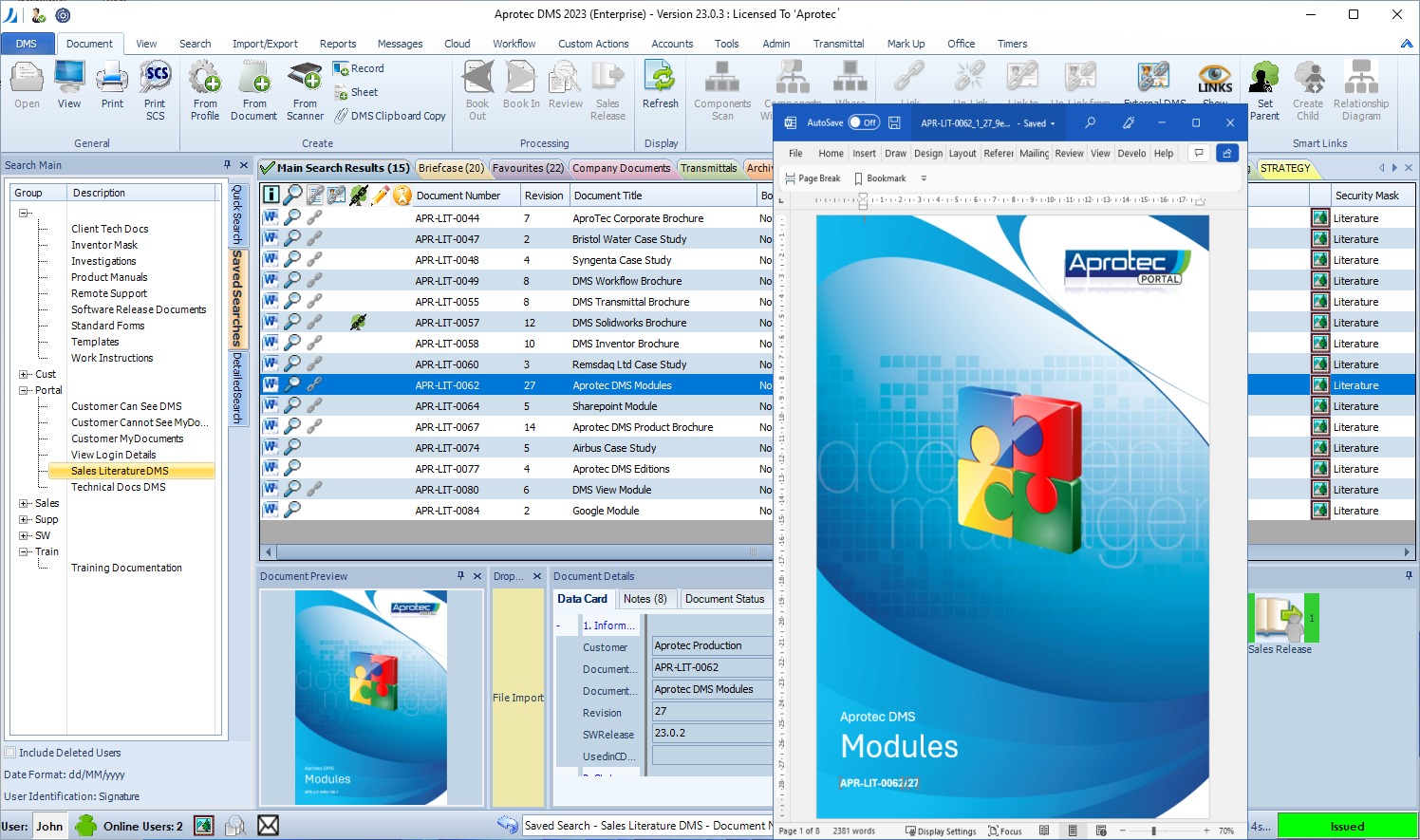
Task: Open the Saved Searches side tab
Action: (237, 298)
